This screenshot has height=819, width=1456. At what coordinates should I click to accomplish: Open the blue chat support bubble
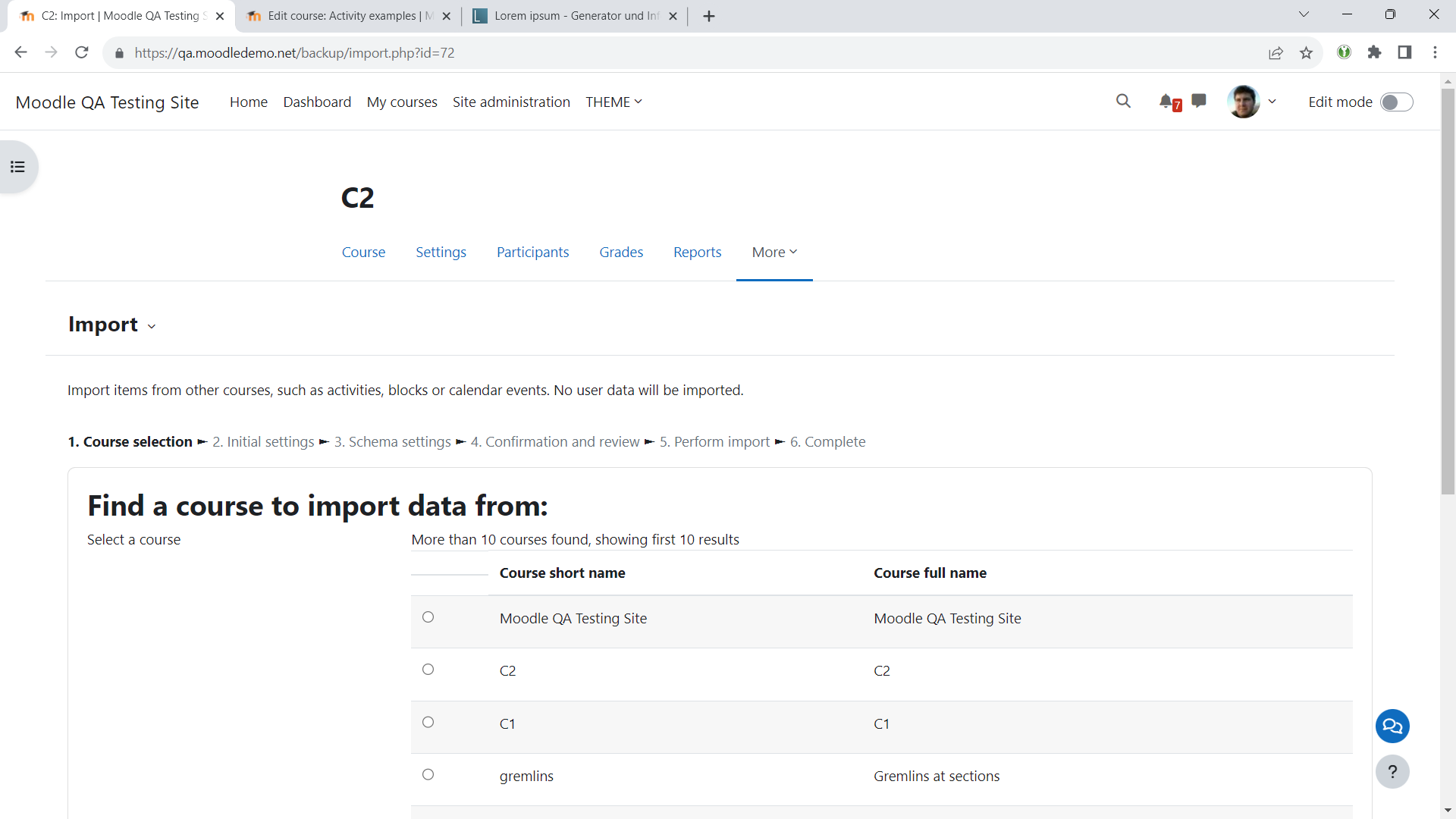[1392, 726]
